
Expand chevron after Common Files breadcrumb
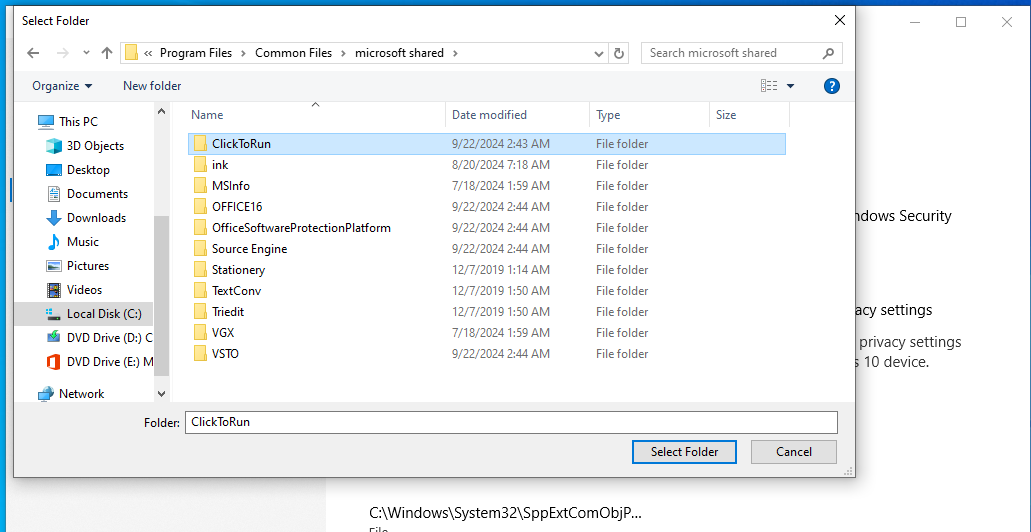point(344,53)
